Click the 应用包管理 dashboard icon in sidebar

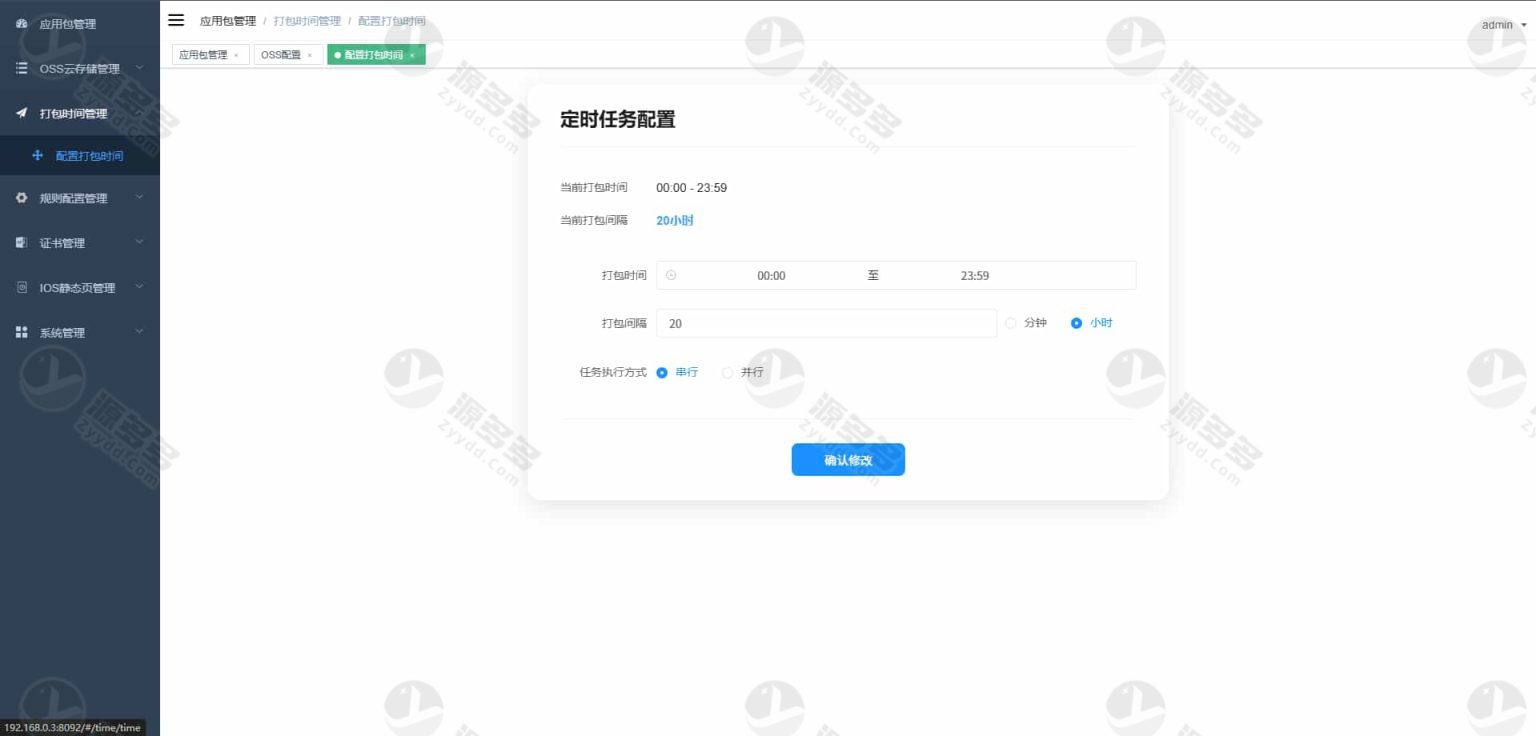tap(22, 24)
